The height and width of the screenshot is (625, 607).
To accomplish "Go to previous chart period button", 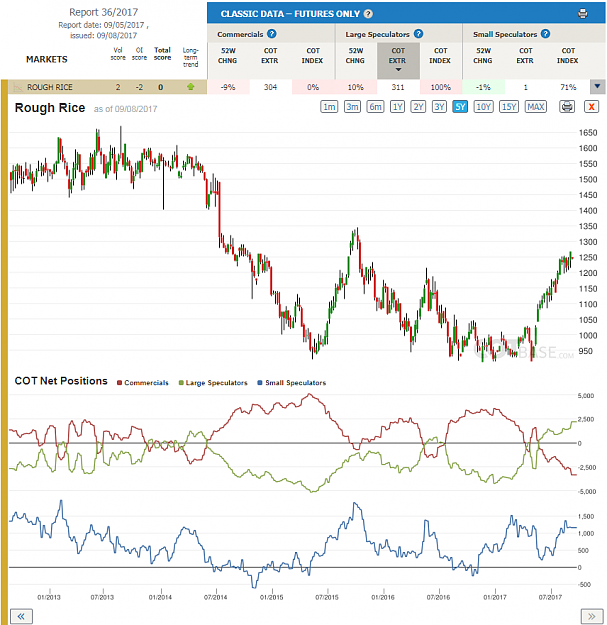I will 21,616.
